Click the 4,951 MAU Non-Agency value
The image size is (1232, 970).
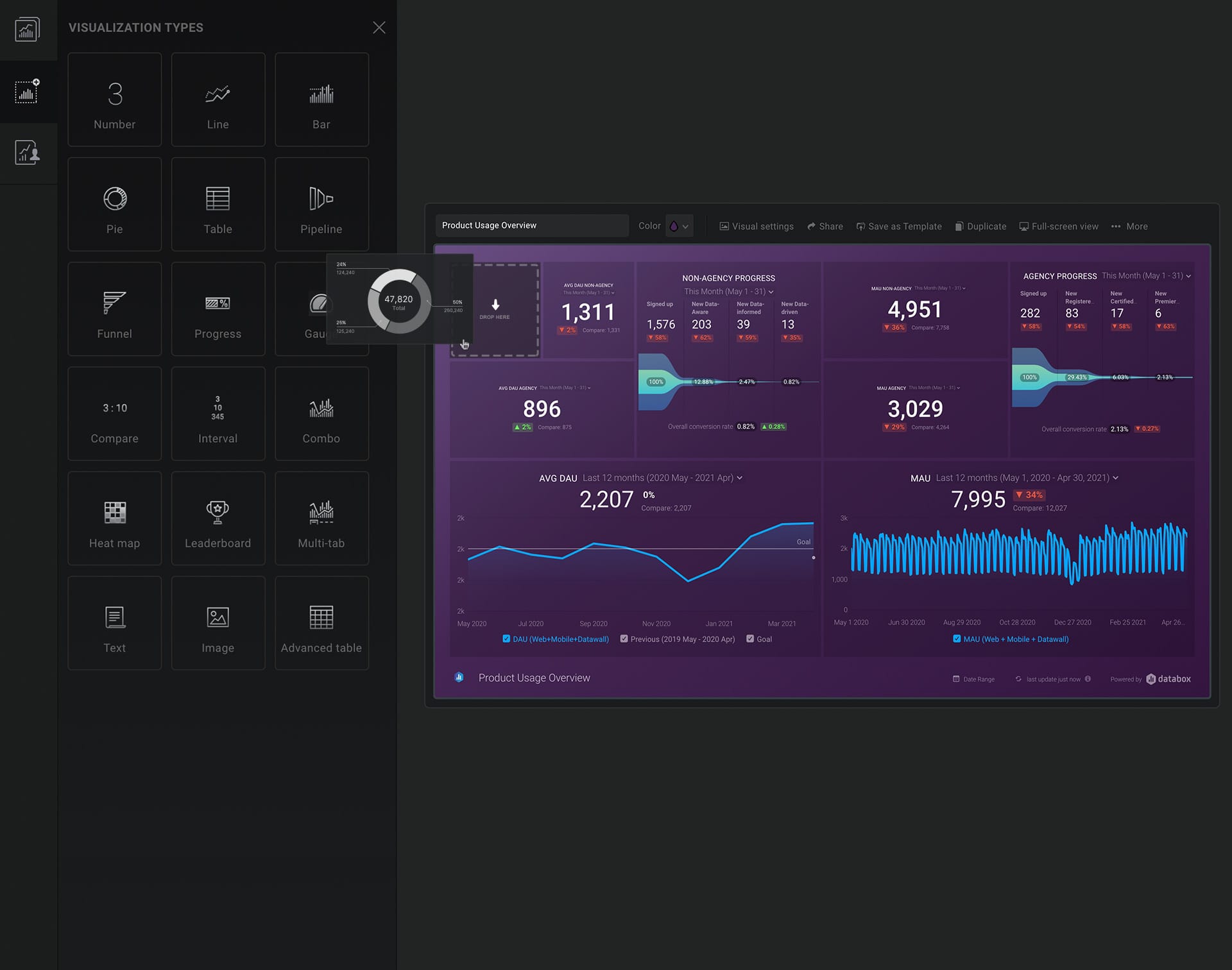(914, 310)
